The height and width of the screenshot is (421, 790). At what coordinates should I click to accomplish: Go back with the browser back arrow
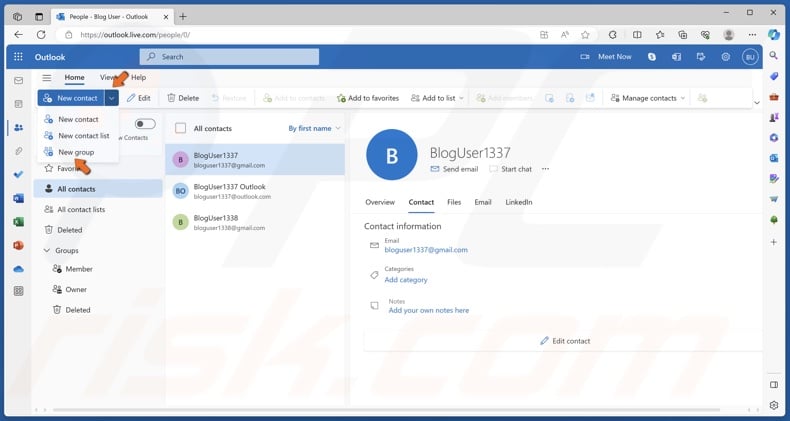(19, 35)
